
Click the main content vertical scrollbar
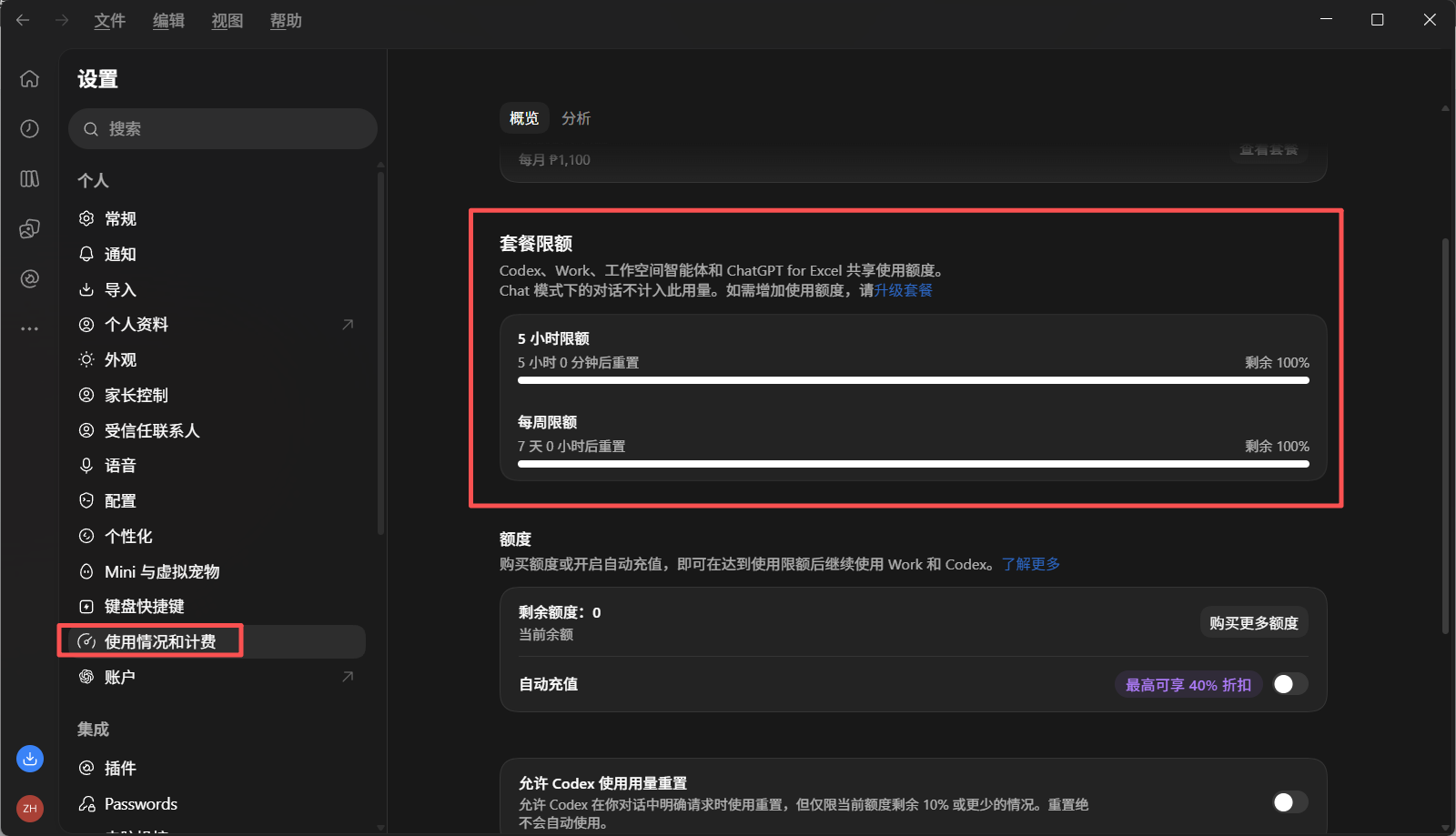(1445, 436)
